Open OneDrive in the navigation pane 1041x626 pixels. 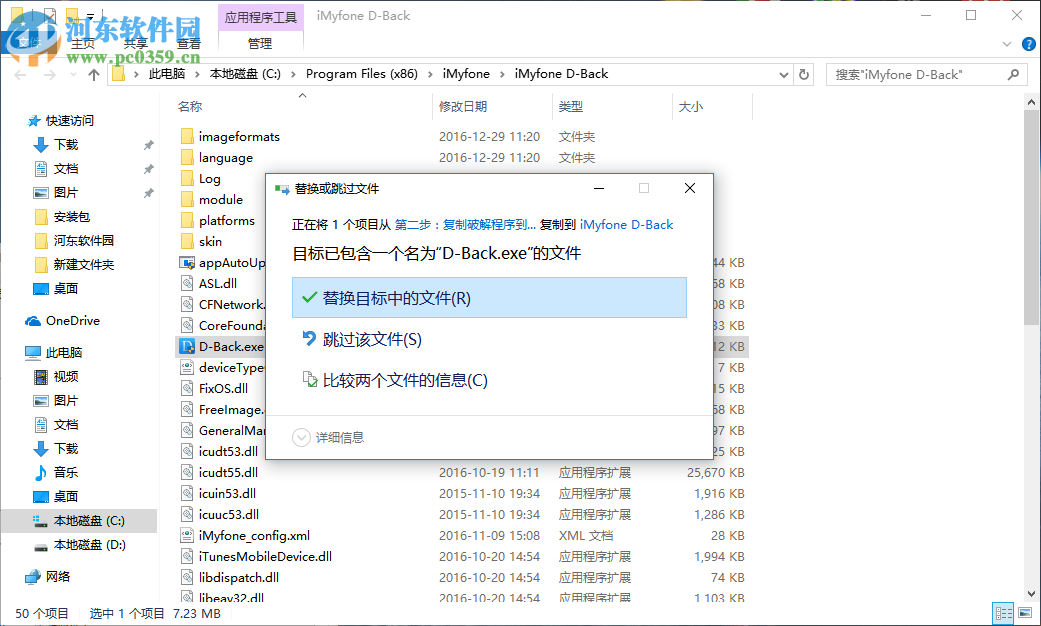coord(74,320)
